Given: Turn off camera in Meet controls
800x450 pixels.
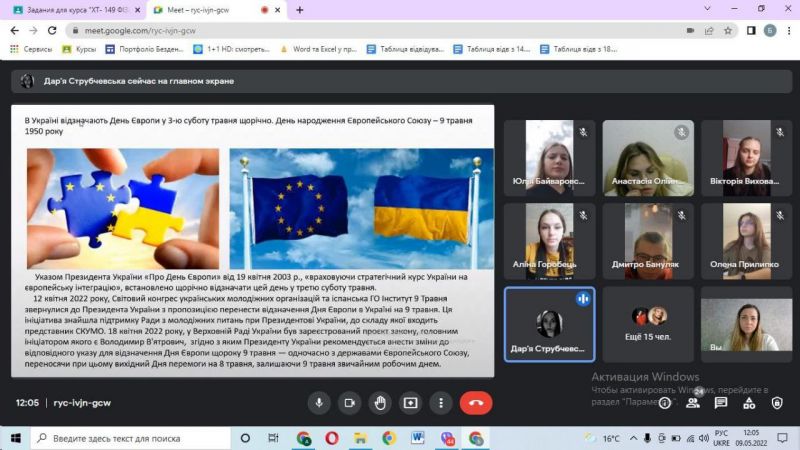Looking at the screenshot, I should (x=349, y=403).
